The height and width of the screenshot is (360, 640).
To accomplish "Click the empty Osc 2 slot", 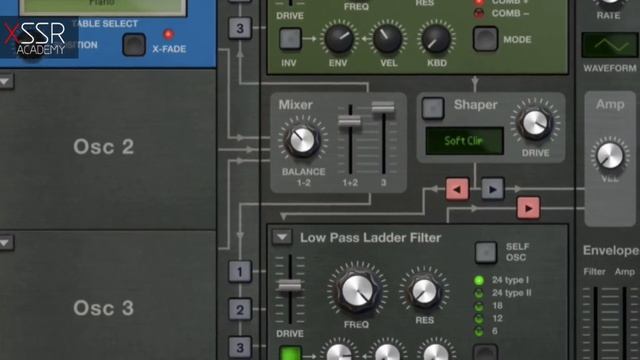I will click(x=108, y=149).
